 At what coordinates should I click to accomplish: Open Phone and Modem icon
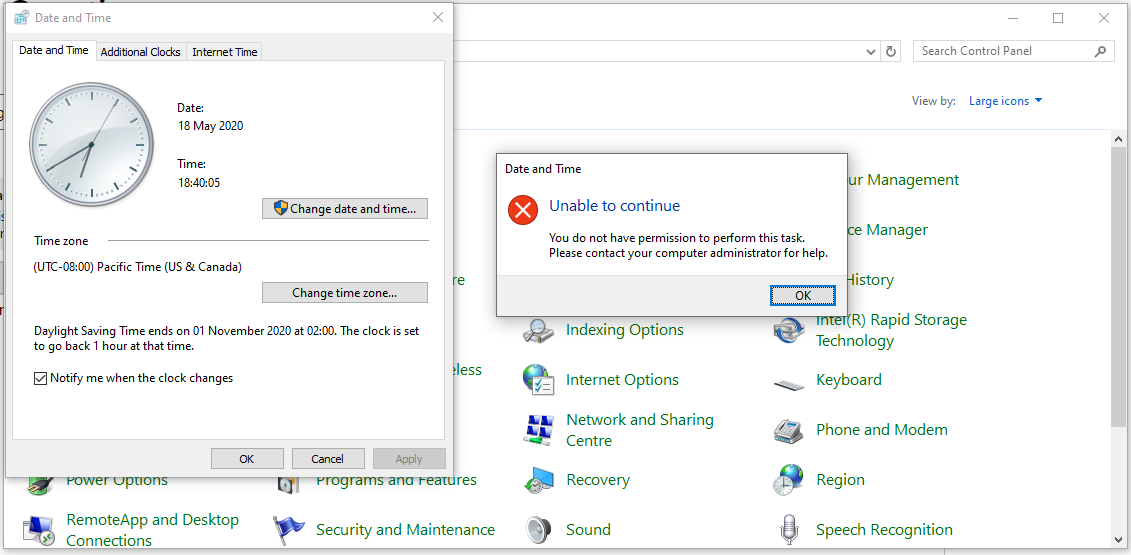[788, 430]
